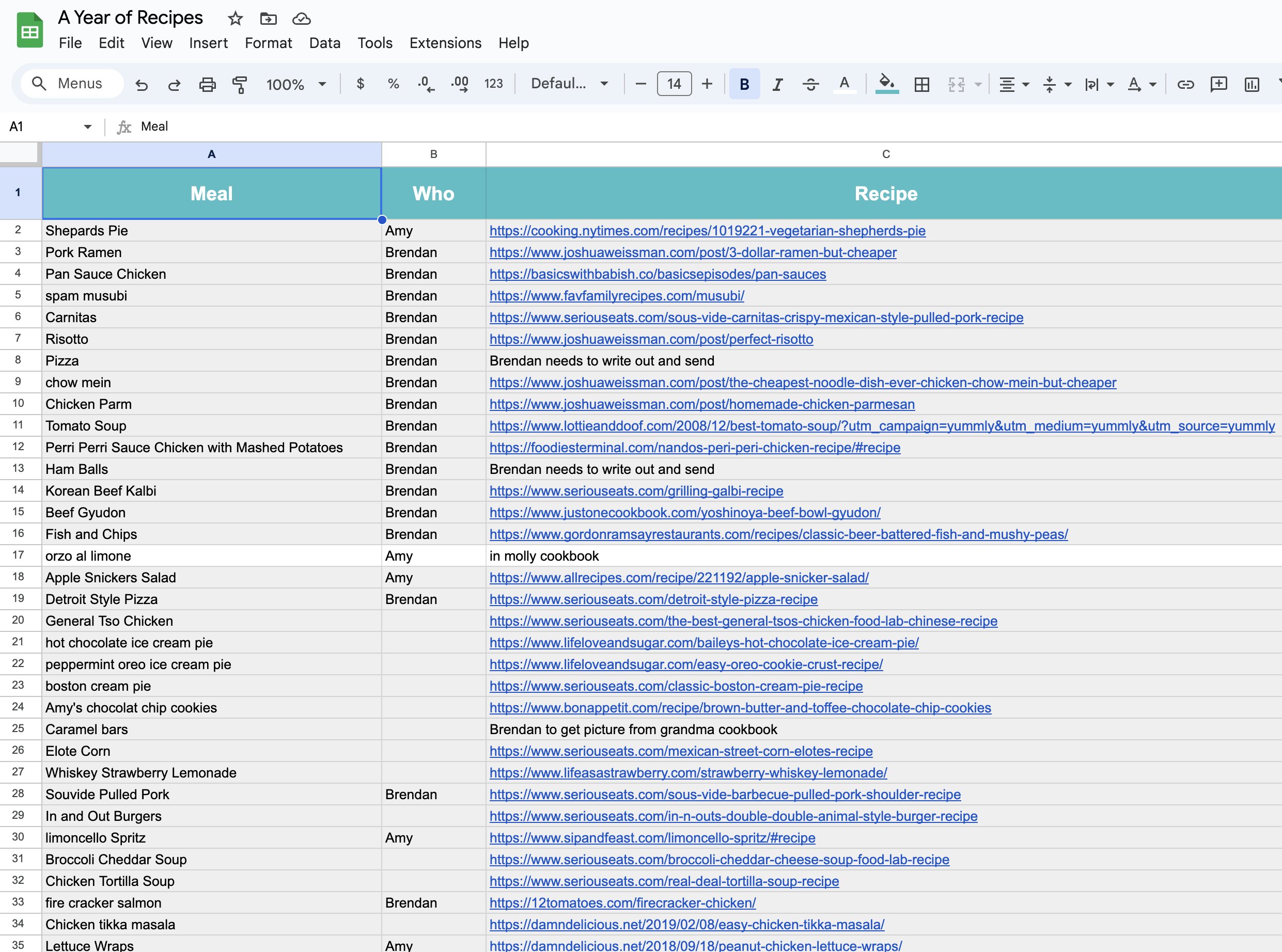Image resolution: width=1282 pixels, height=952 pixels.
Task: Click the font size 14 field
Action: point(674,84)
